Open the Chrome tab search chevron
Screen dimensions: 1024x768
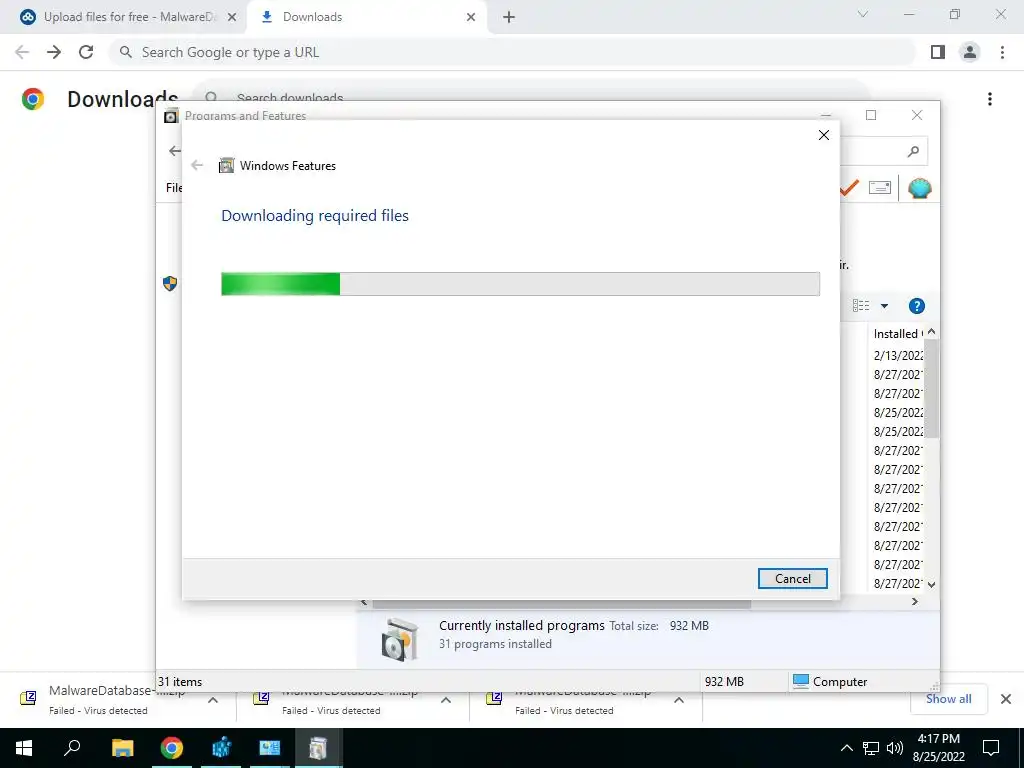pyautogui.click(x=863, y=14)
